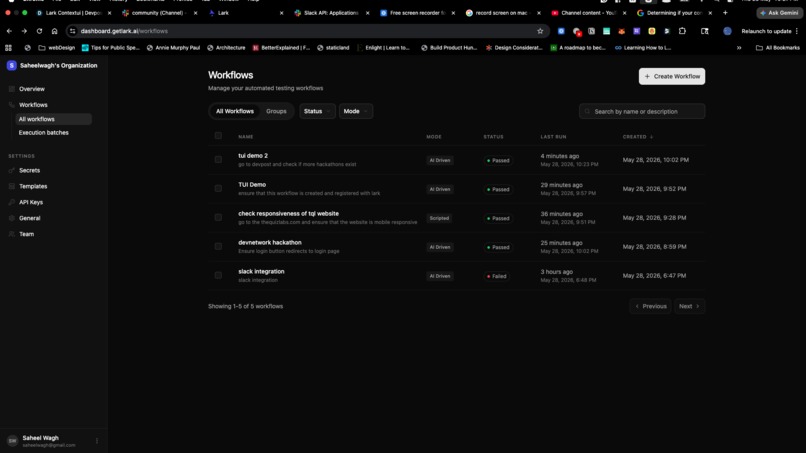806x453 pixels.
Task: Click the browser forward arrow
Action: pyautogui.click(x=24, y=31)
